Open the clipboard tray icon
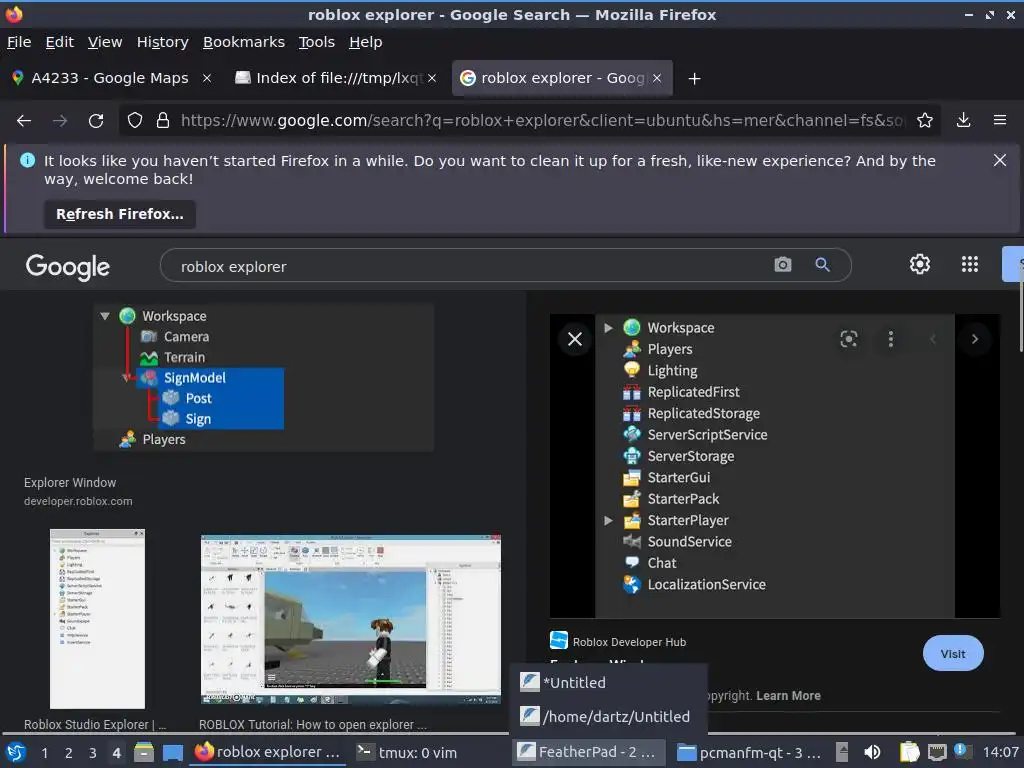The width and height of the screenshot is (1024, 768). [x=909, y=752]
